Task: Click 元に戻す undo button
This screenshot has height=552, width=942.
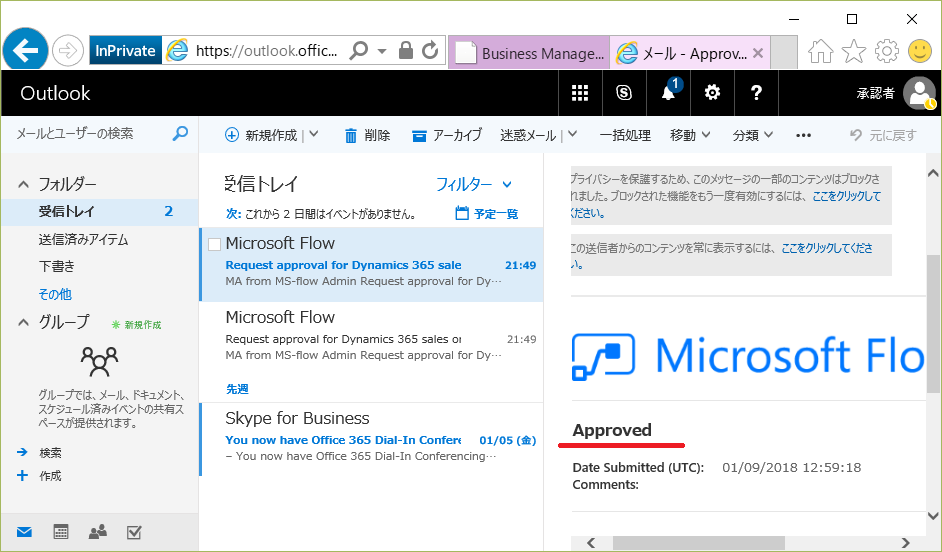Action: [883, 135]
